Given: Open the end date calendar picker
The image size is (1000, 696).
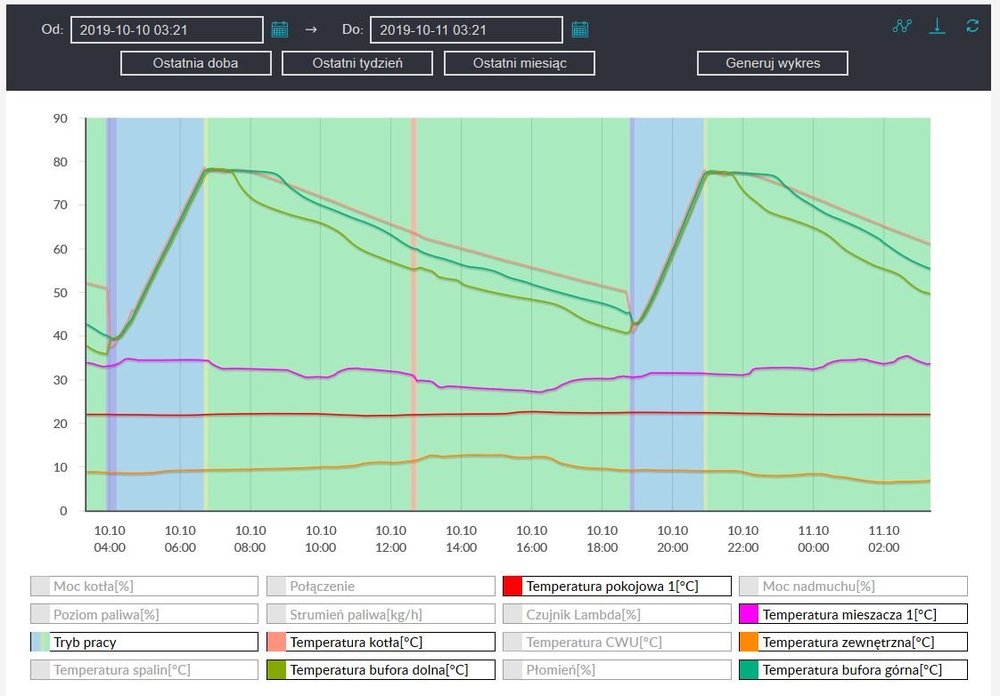Looking at the screenshot, I should tap(580, 30).
